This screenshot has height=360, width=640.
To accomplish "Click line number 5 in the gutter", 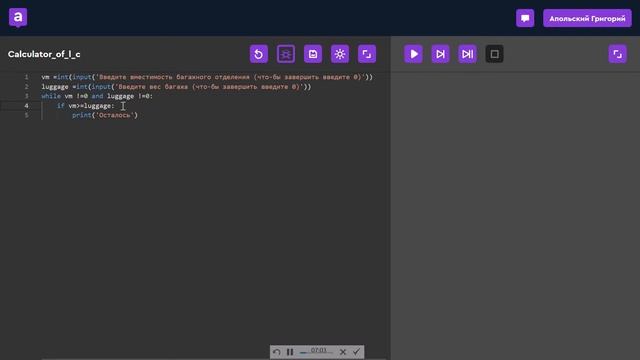I will (27, 115).
